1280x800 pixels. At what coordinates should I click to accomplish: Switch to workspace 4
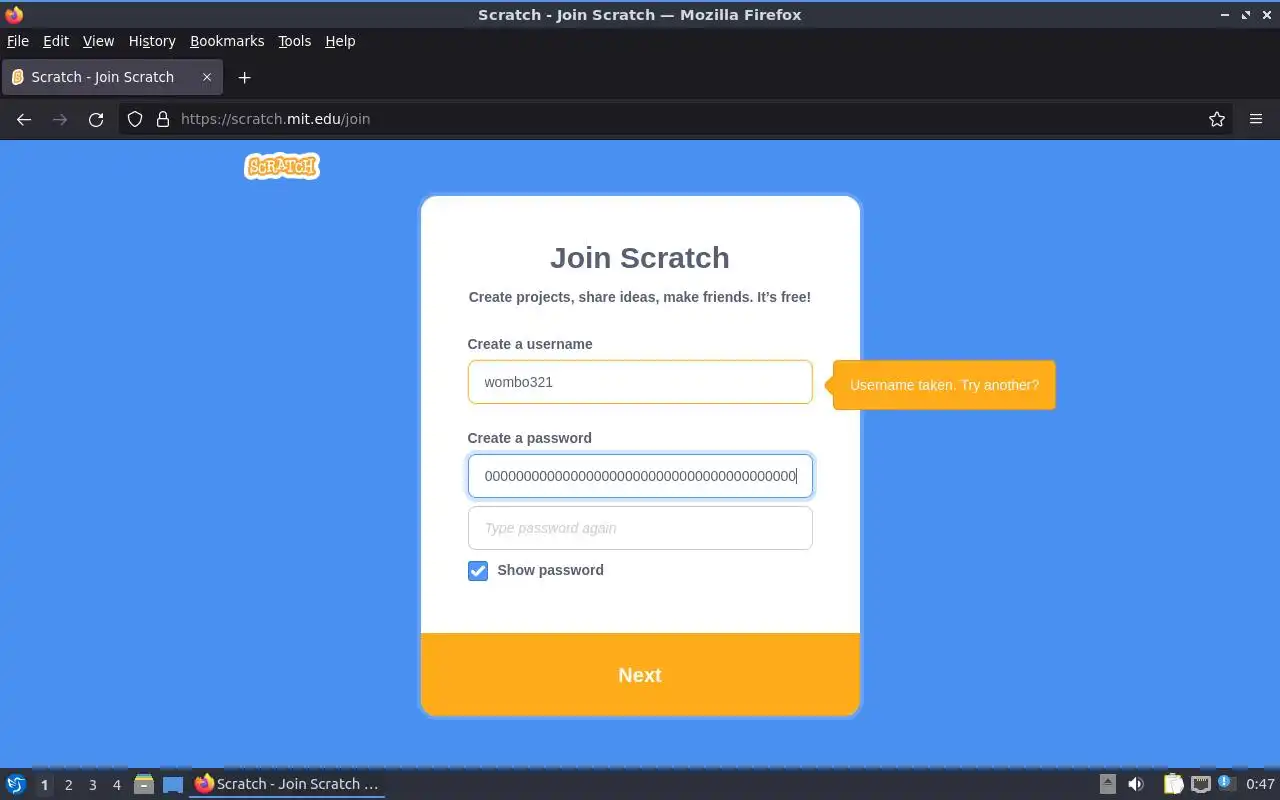coord(116,785)
